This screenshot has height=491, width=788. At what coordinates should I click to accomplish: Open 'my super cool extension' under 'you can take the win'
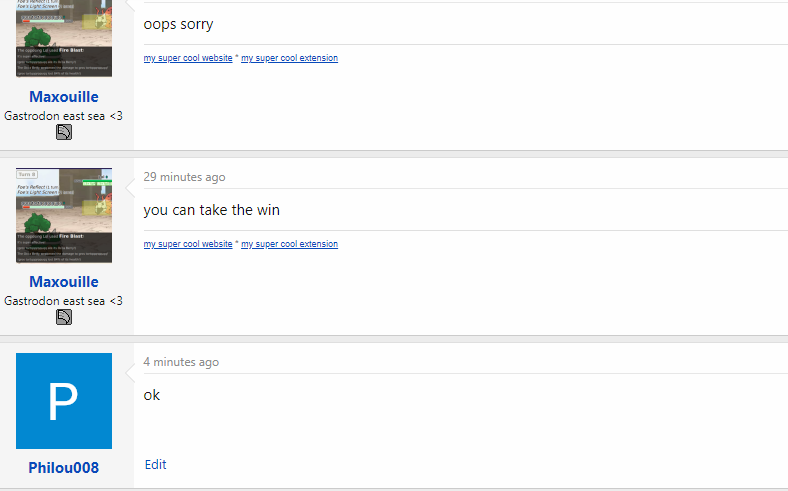pos(289,244)
